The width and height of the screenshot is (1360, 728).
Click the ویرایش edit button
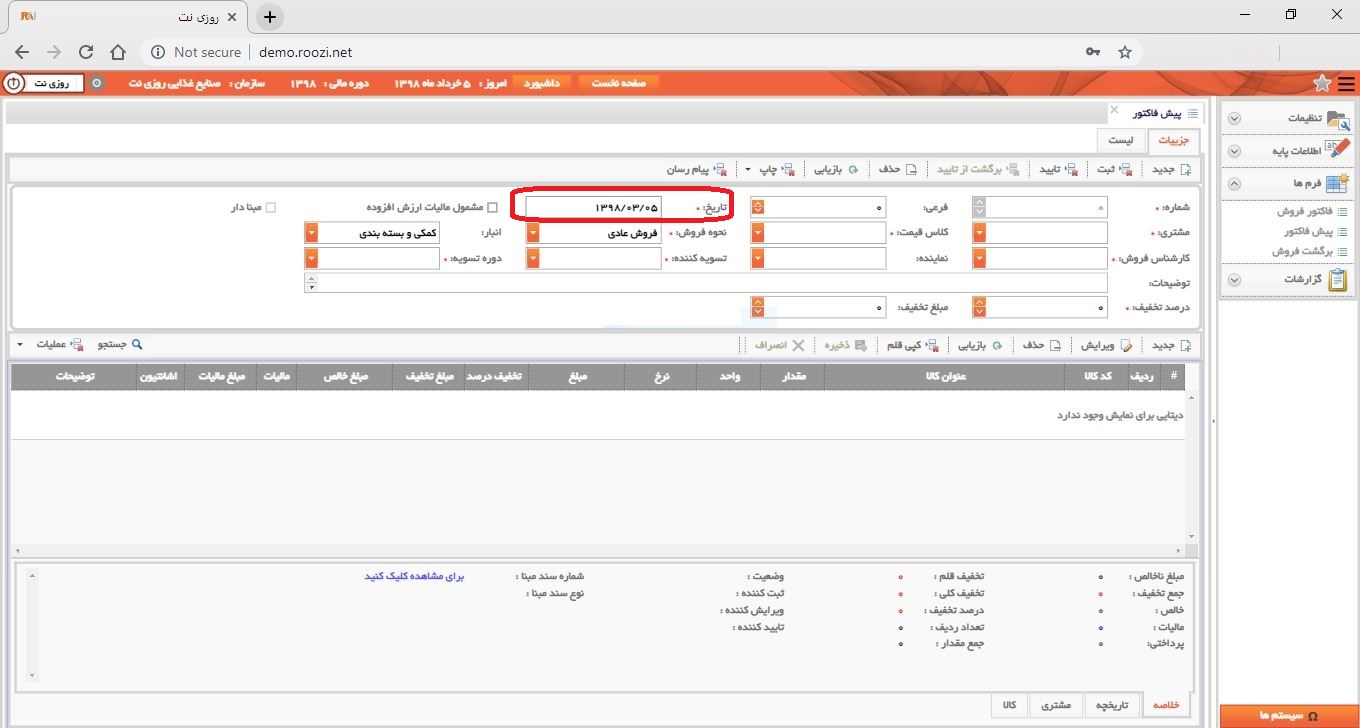(1105, 345)
